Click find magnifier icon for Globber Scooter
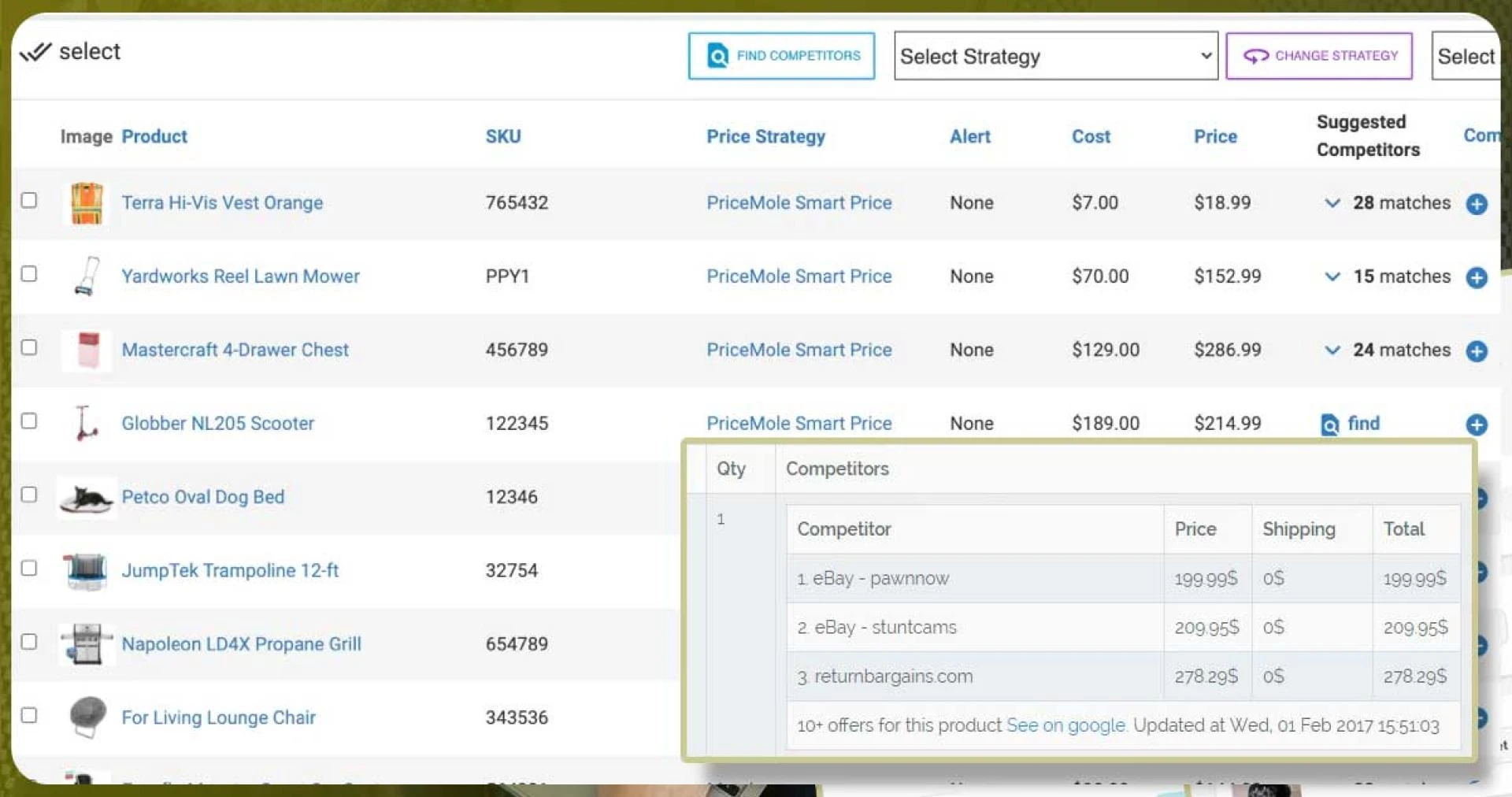Image resolution: width=1512 pixels, height=797 pixels. click(x=1329, y=424)
